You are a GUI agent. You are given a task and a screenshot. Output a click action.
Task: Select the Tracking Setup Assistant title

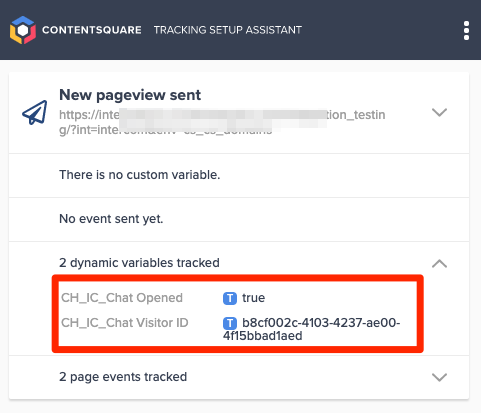click(228, 30)
